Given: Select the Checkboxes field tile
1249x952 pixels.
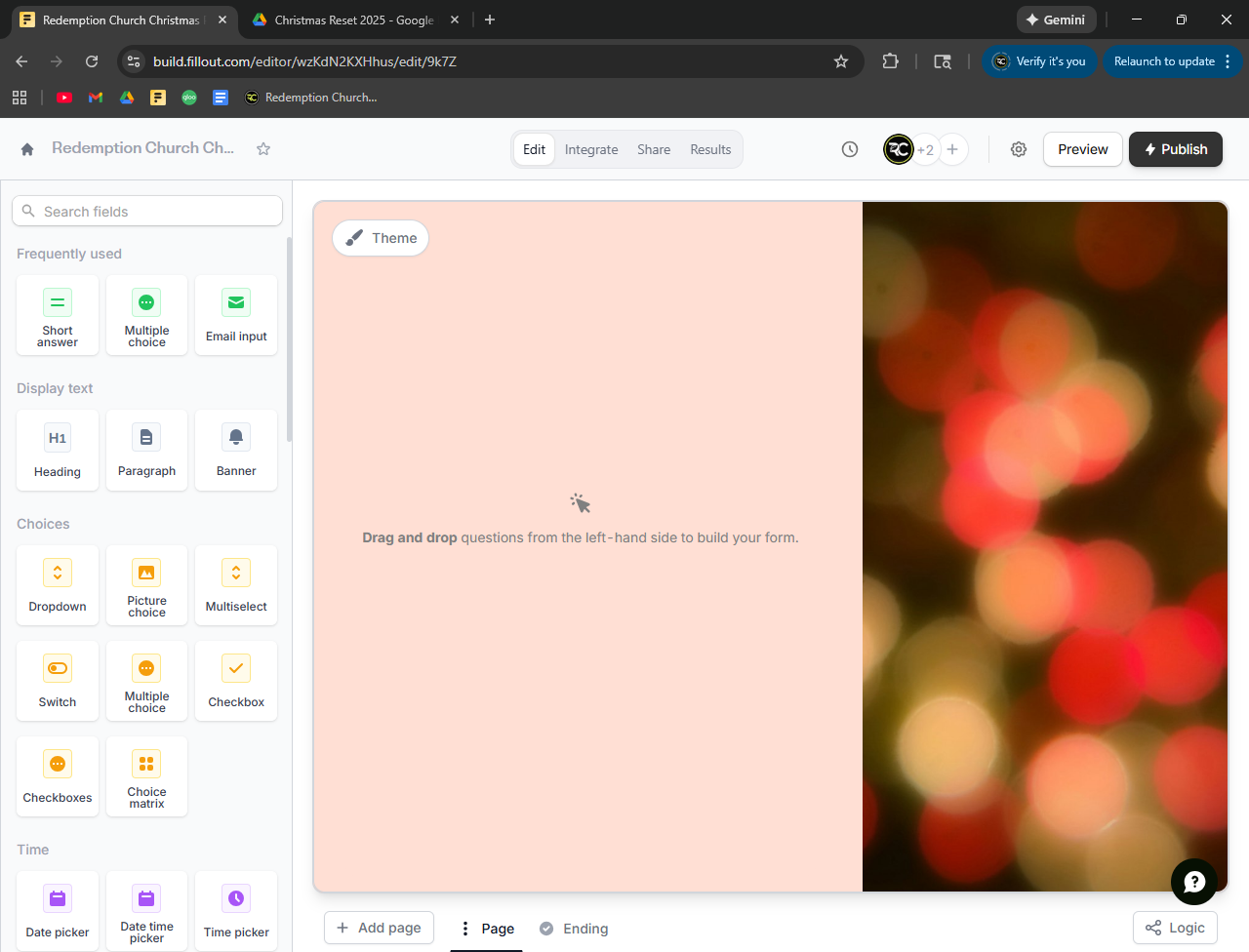Looking at the screenshot, I should [x=58, y=776].
